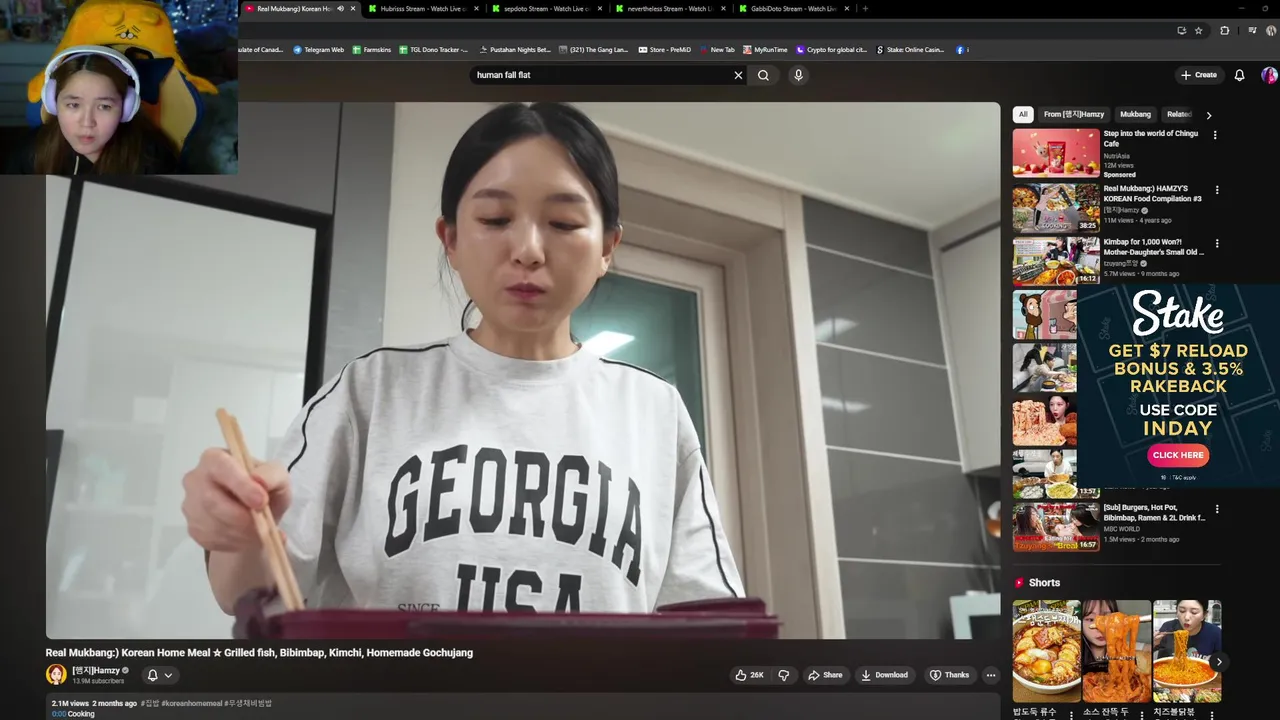Viewport: 1280px width, 720px height.
Task: Download the video
Action: (884, 675)
